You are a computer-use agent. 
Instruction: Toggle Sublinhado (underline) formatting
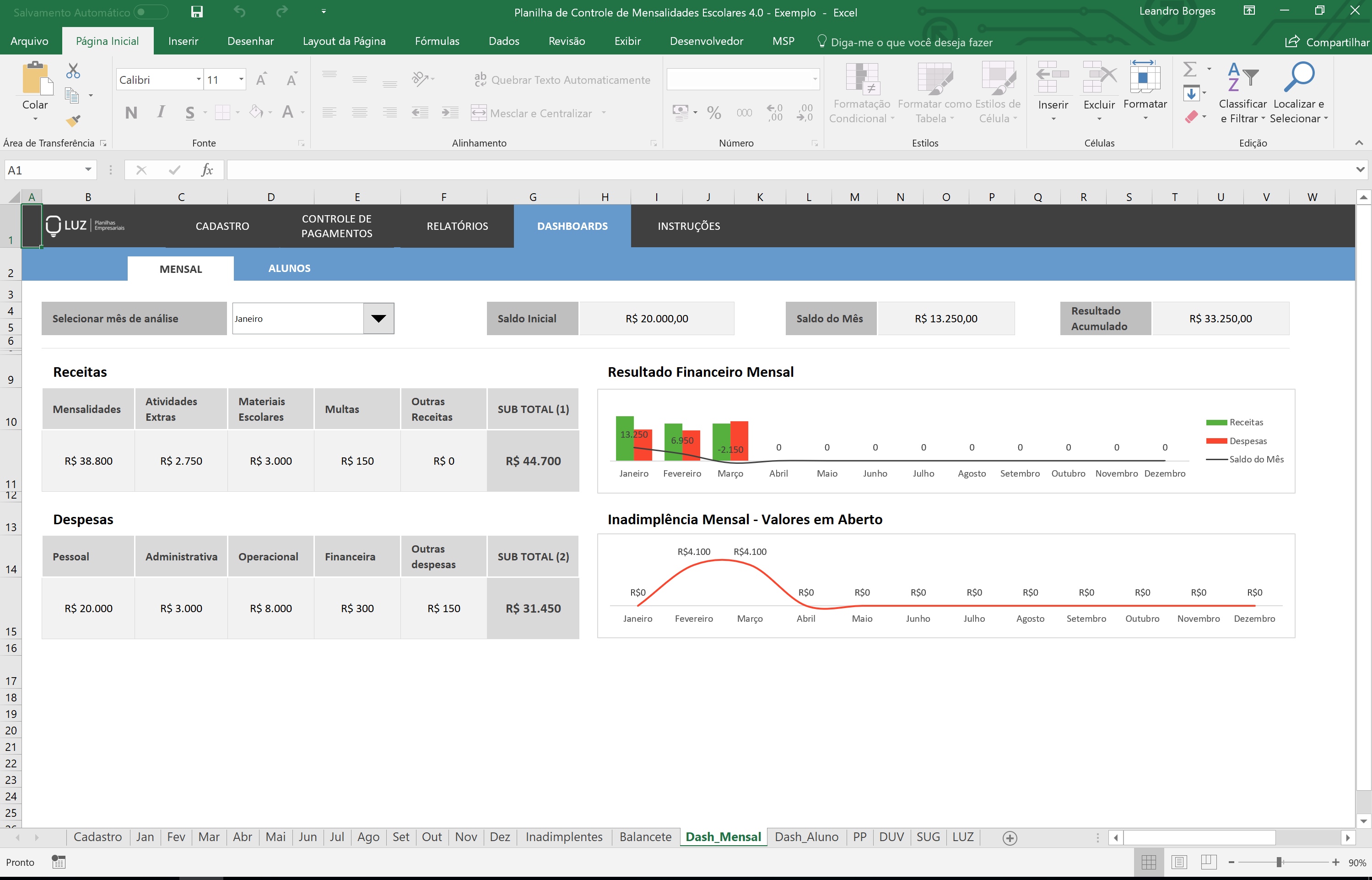[x=190, y=113]
